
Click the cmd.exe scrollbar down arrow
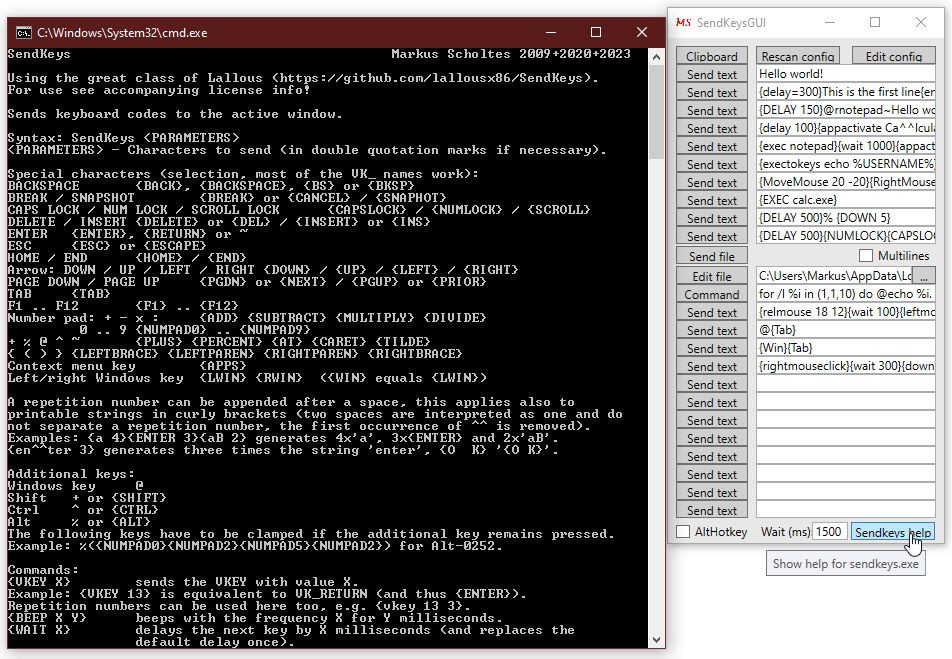click(656, 640)
